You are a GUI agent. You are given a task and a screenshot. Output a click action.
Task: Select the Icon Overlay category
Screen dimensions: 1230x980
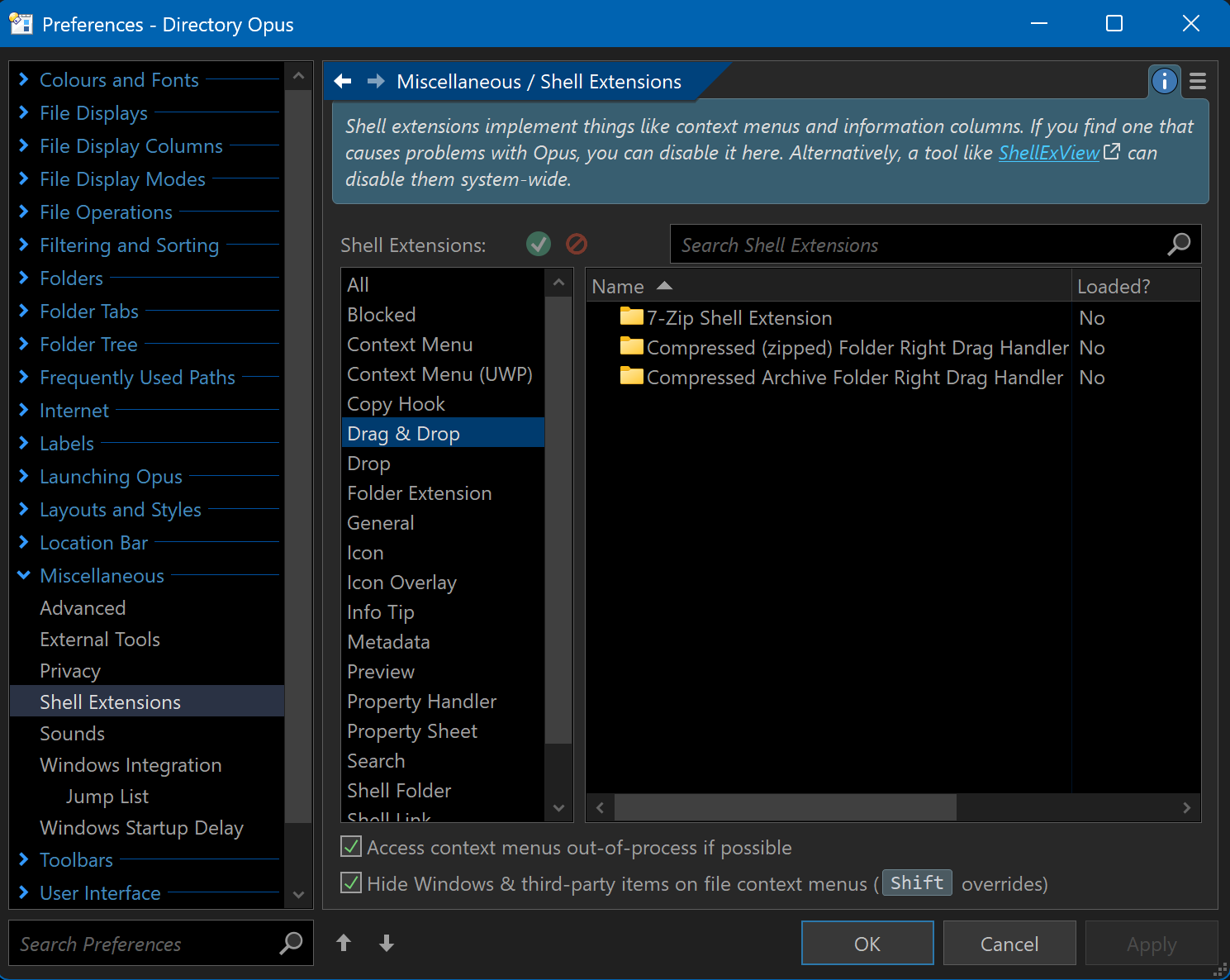click(x=443, y=583)
